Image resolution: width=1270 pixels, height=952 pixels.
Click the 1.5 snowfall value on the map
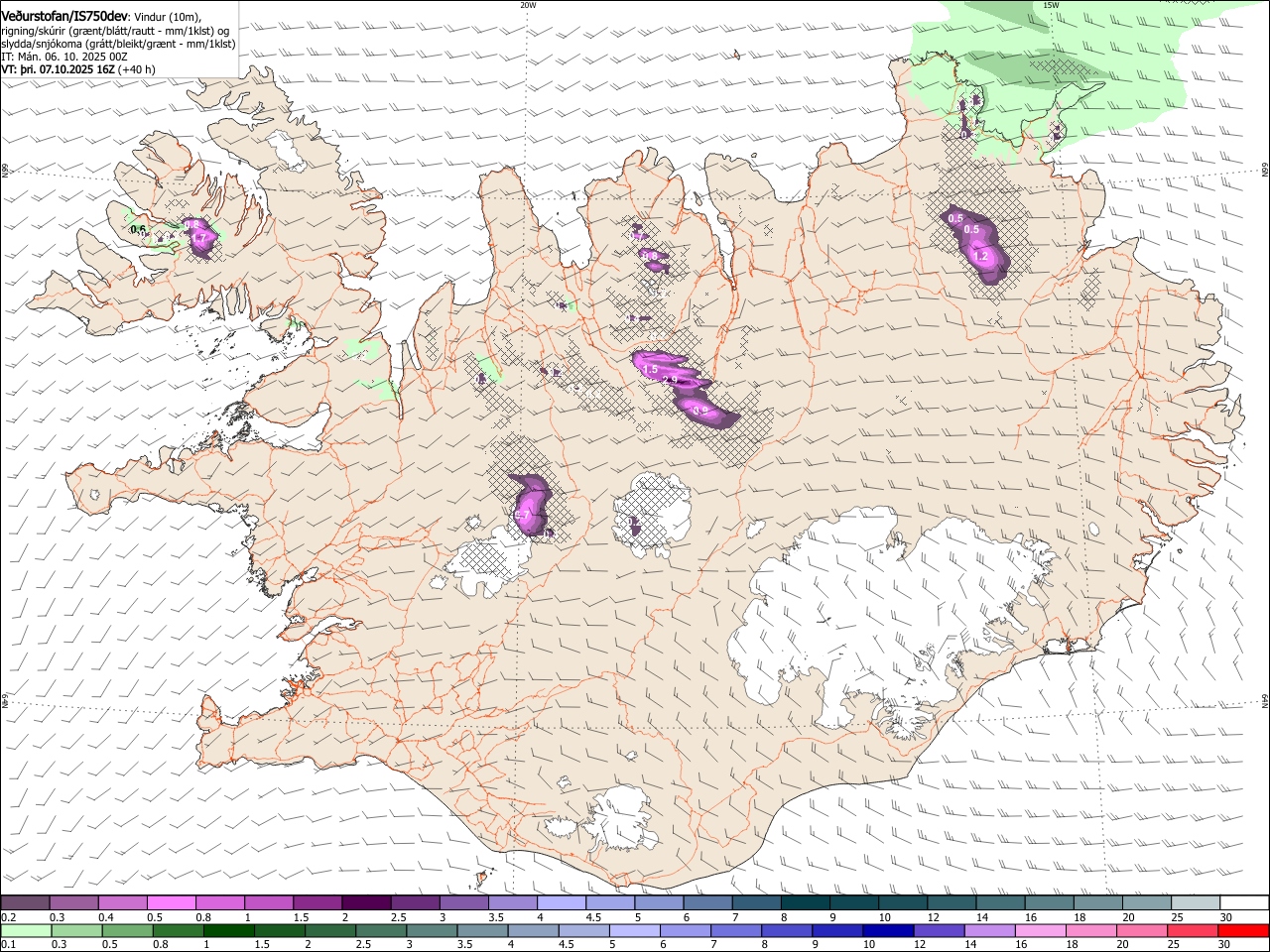coord(651,369)
